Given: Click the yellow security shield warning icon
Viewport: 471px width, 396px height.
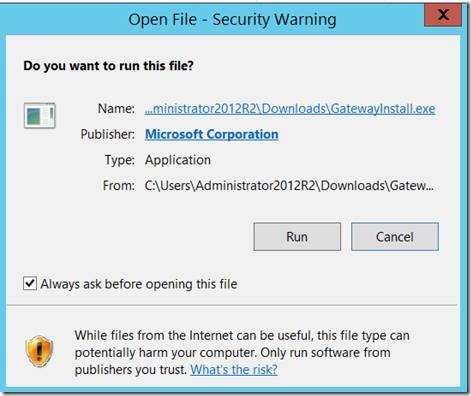Looking at the screenshot, I should (39, 351).
